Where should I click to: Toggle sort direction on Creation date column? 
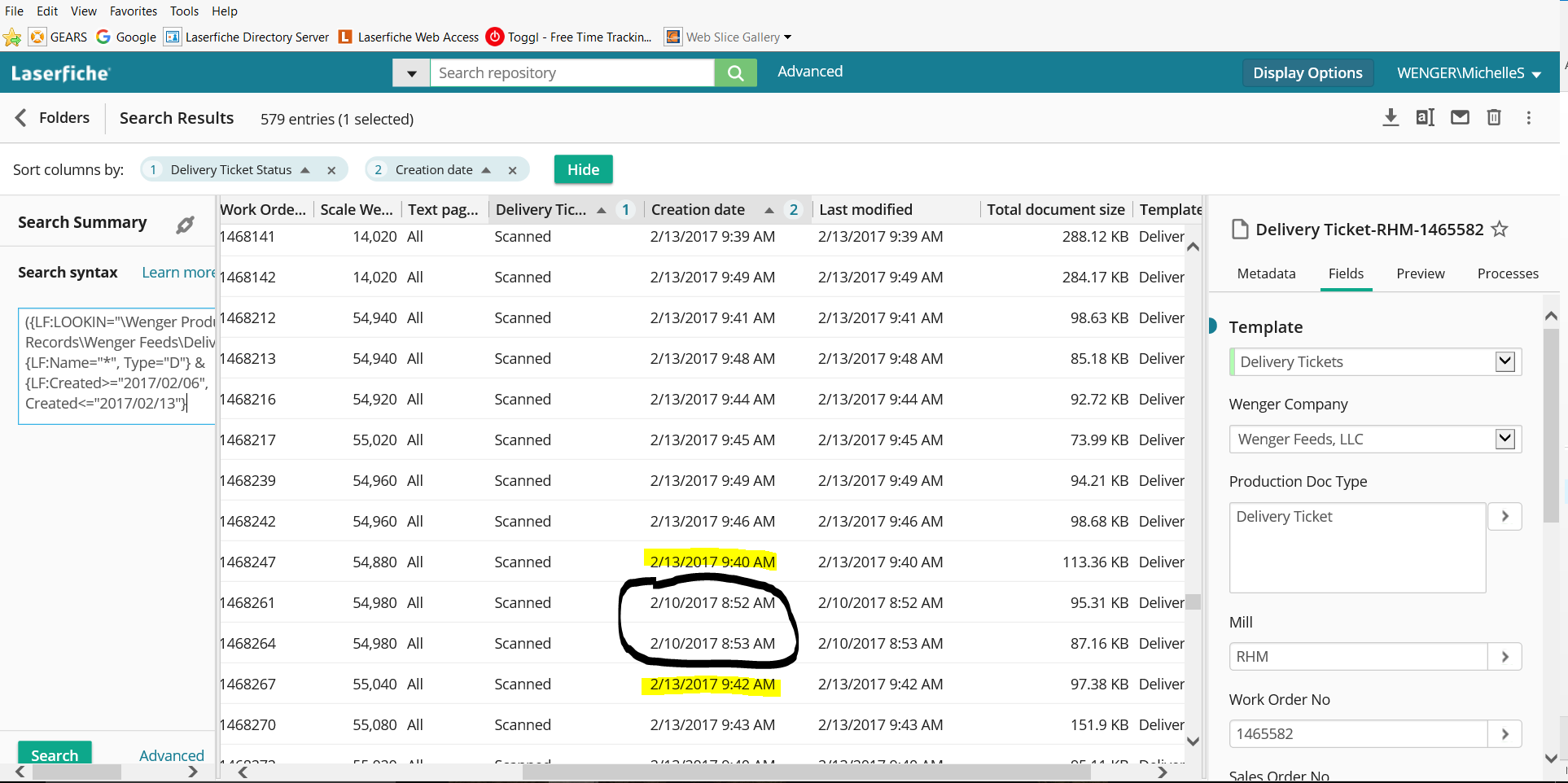coord(769,210)
